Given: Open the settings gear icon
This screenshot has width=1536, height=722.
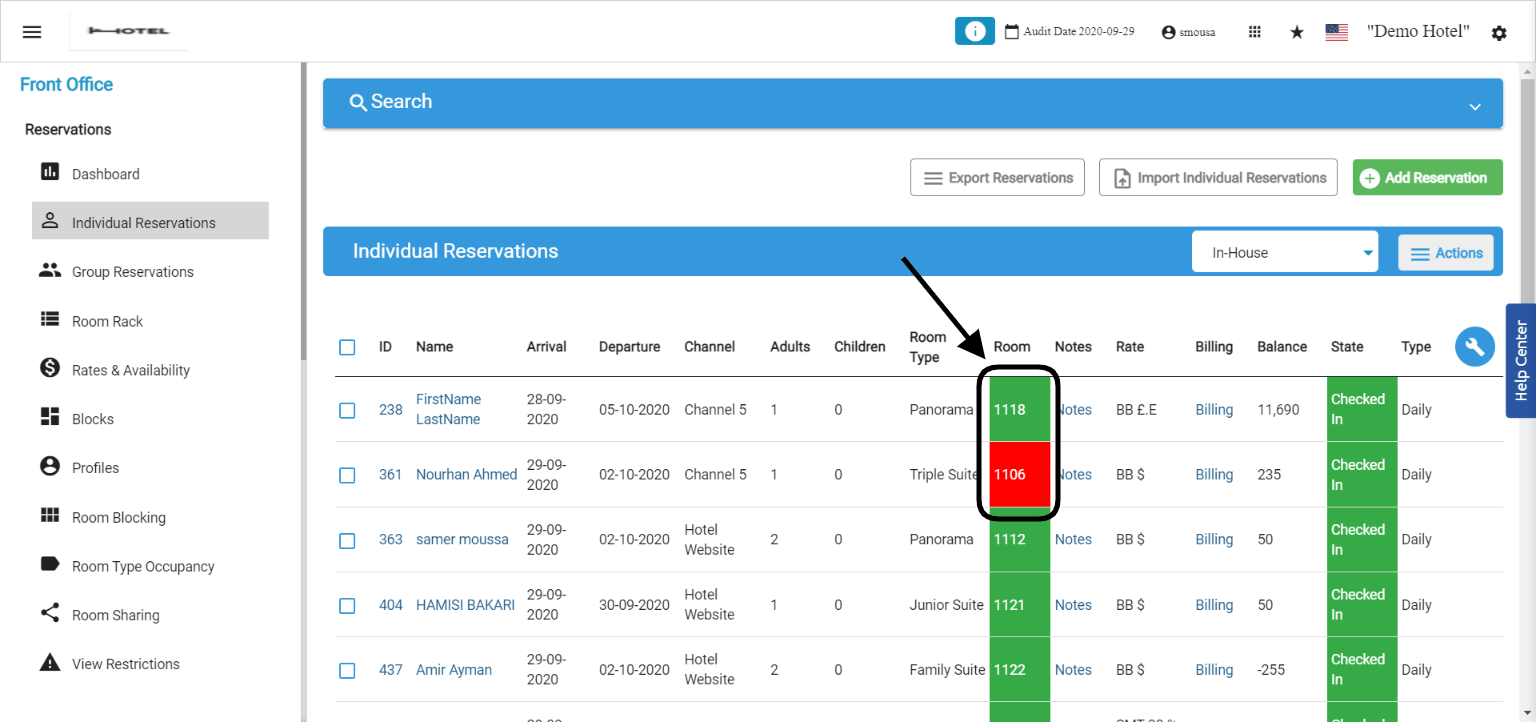Looking at the screenshot, I should coord(1499,33).
